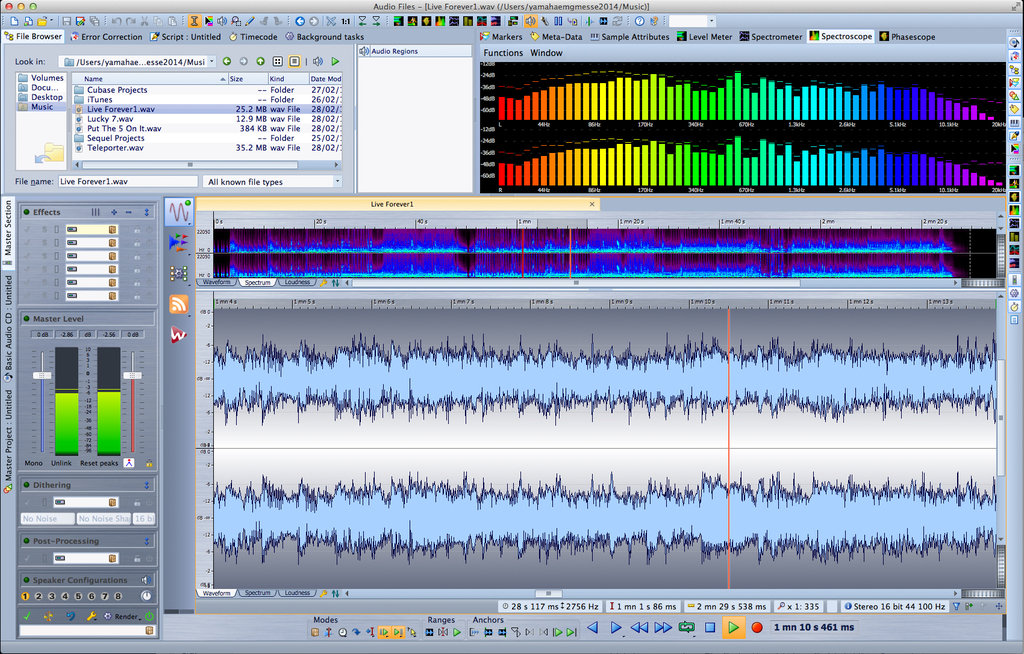Screen dimensions: 1024x654
Task: Click green back arrow in File Browser
Action: (227, 61)
